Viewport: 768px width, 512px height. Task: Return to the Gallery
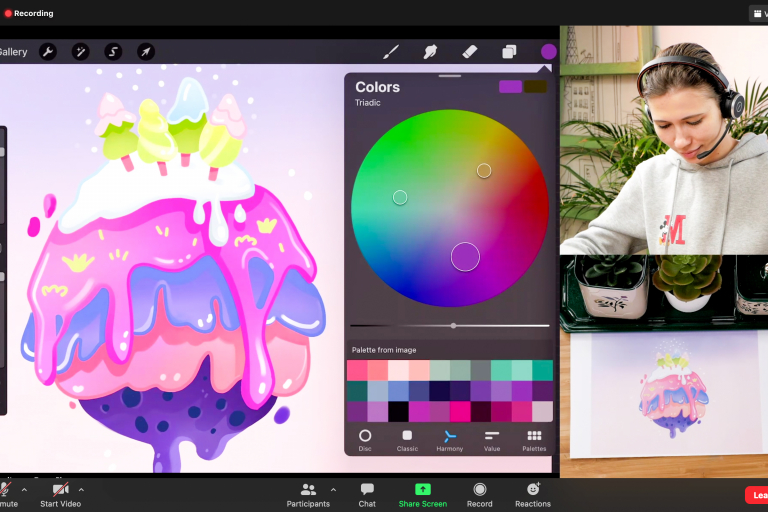click(13, 52)
